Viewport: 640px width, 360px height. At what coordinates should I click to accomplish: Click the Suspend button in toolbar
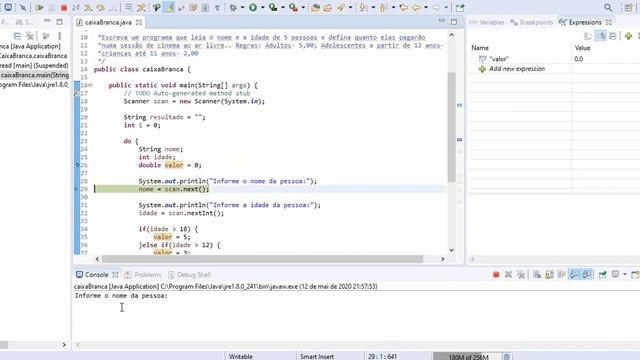[x=52, y=7]
